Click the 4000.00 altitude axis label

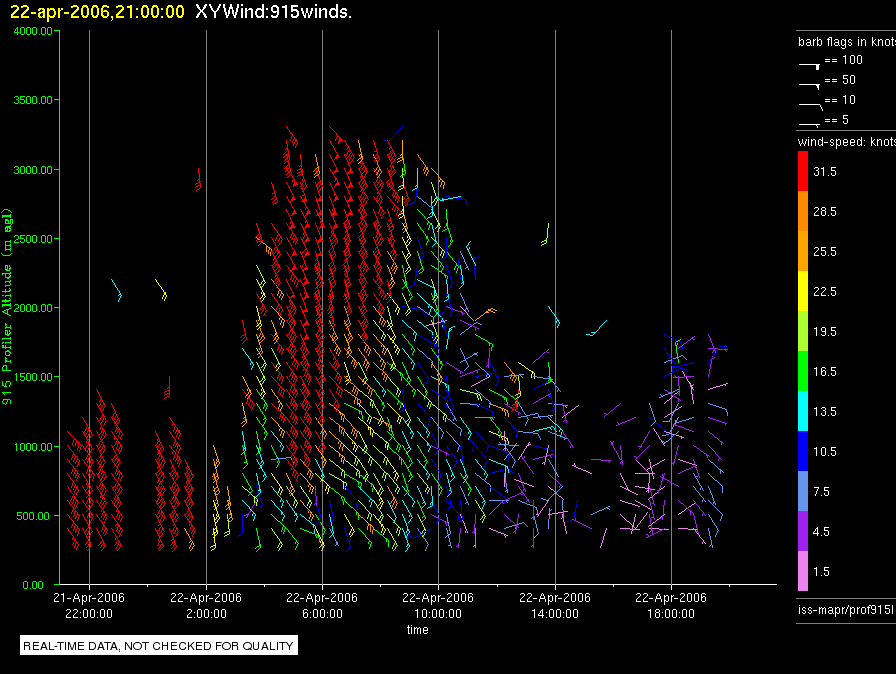(33, 31)
